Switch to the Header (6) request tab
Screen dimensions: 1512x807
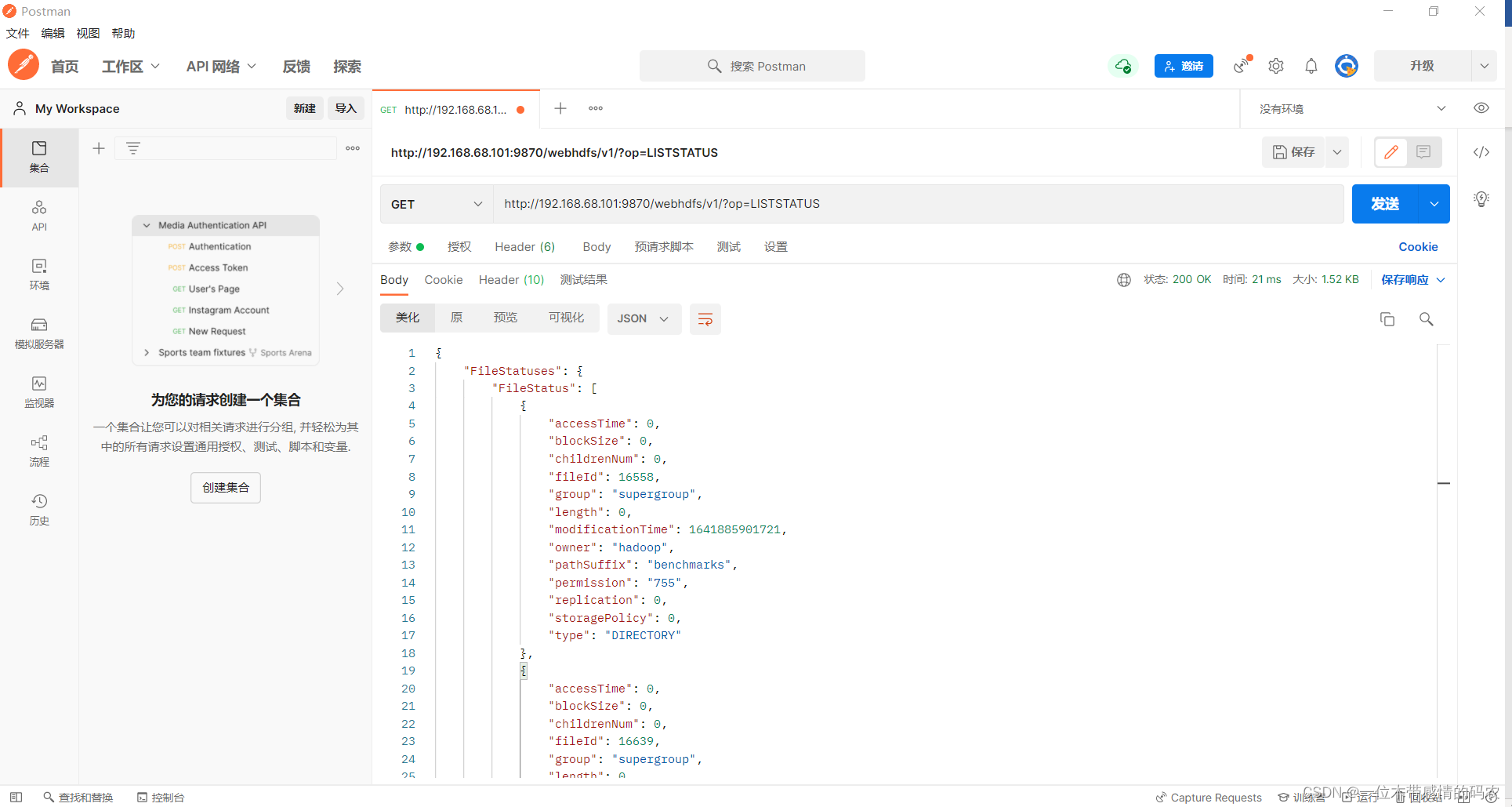click(x=524, y=247)
